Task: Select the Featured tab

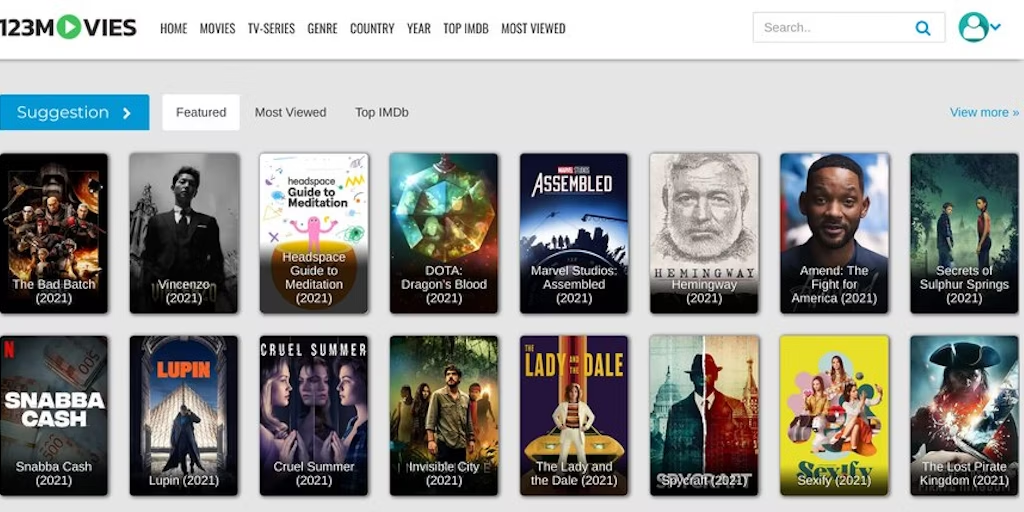Action: pyautogui.click(x=201, y=112)
